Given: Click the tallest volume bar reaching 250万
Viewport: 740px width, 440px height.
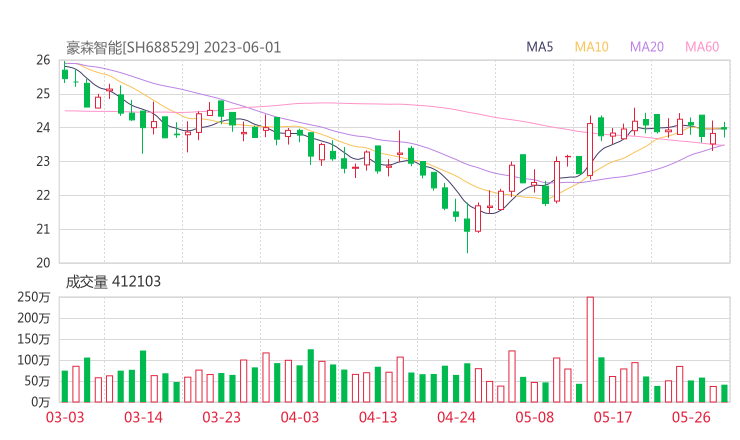Looking at the screenshot, I should (590, 349).
